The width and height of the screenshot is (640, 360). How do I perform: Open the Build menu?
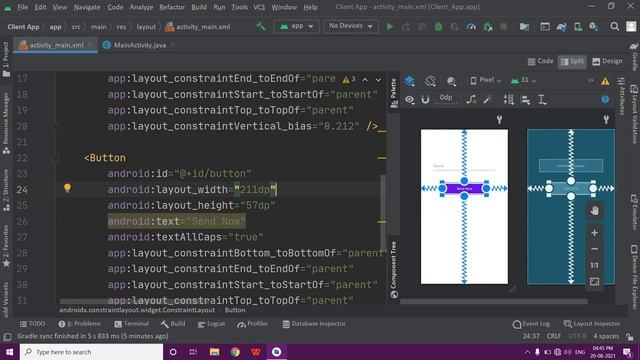[199, 7]
